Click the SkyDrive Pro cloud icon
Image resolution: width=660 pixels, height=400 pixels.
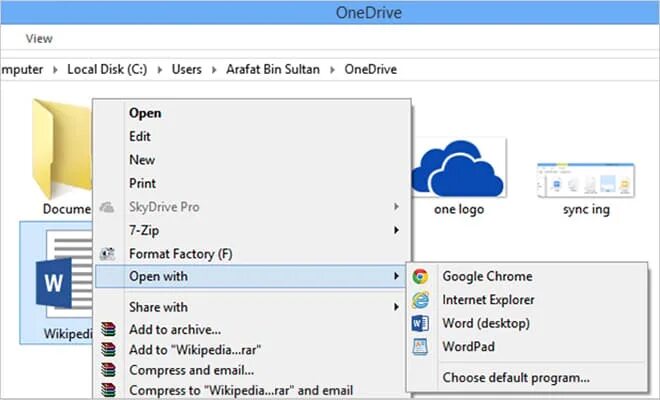point(107,207)
